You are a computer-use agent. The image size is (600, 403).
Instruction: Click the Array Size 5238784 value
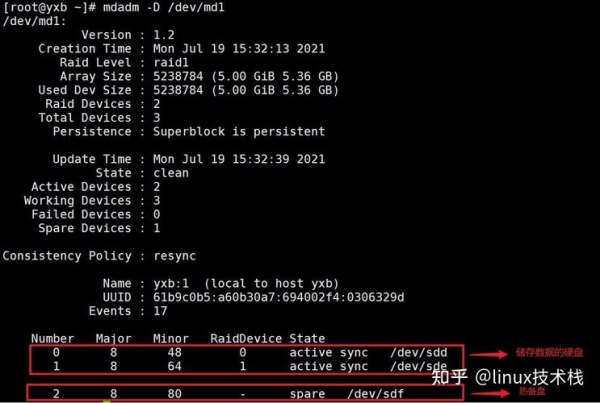coord(178,76)
